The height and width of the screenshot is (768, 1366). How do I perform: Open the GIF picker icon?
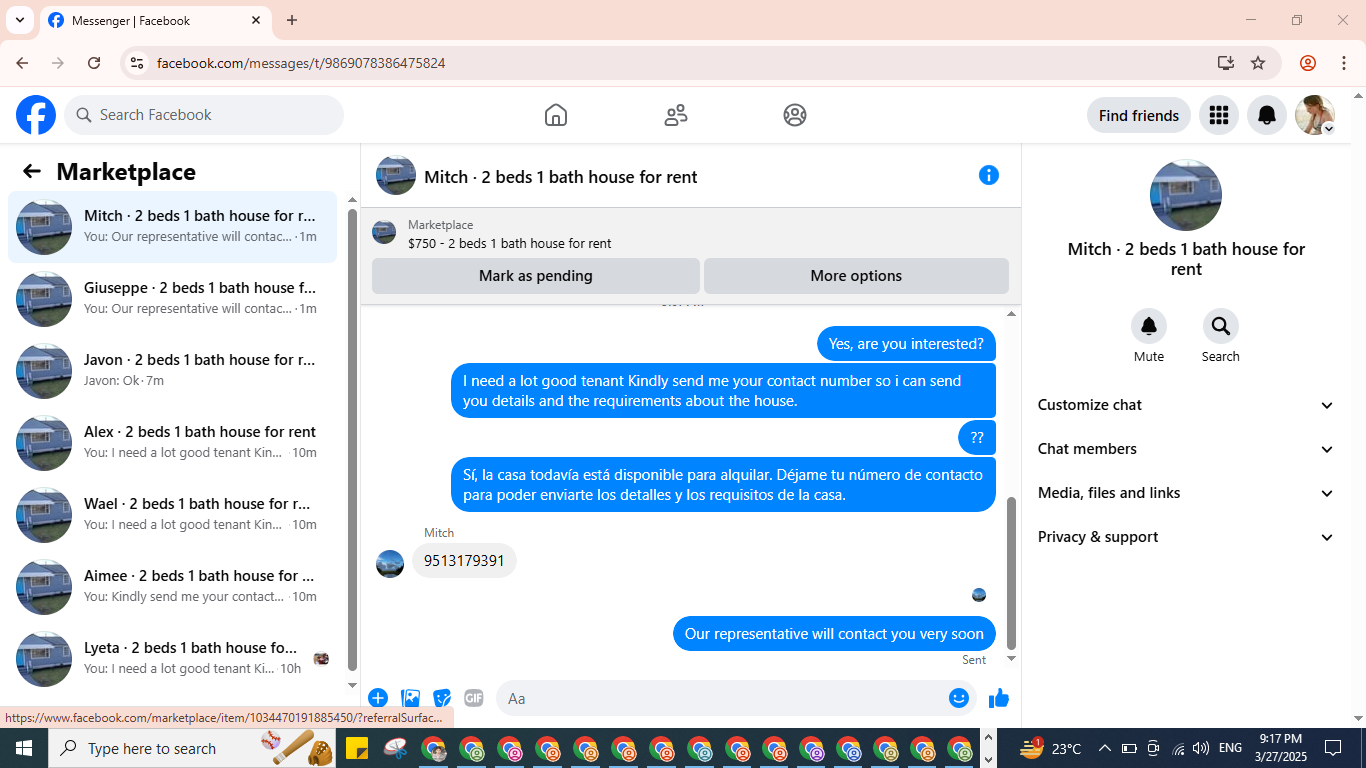pos(474,698)
